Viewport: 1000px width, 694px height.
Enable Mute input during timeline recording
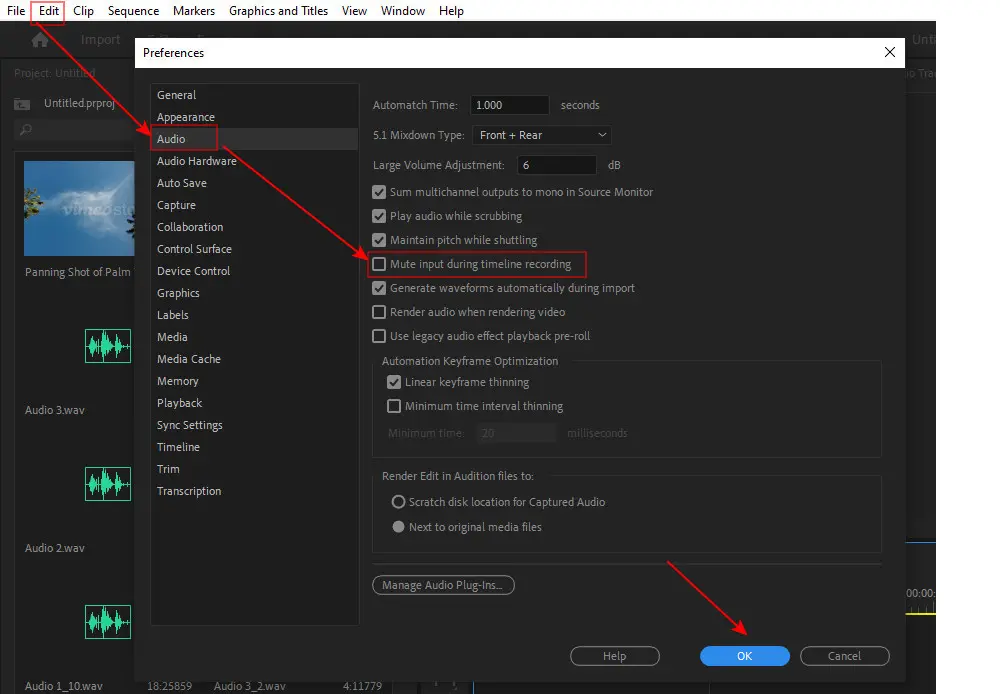pos(379,264)
